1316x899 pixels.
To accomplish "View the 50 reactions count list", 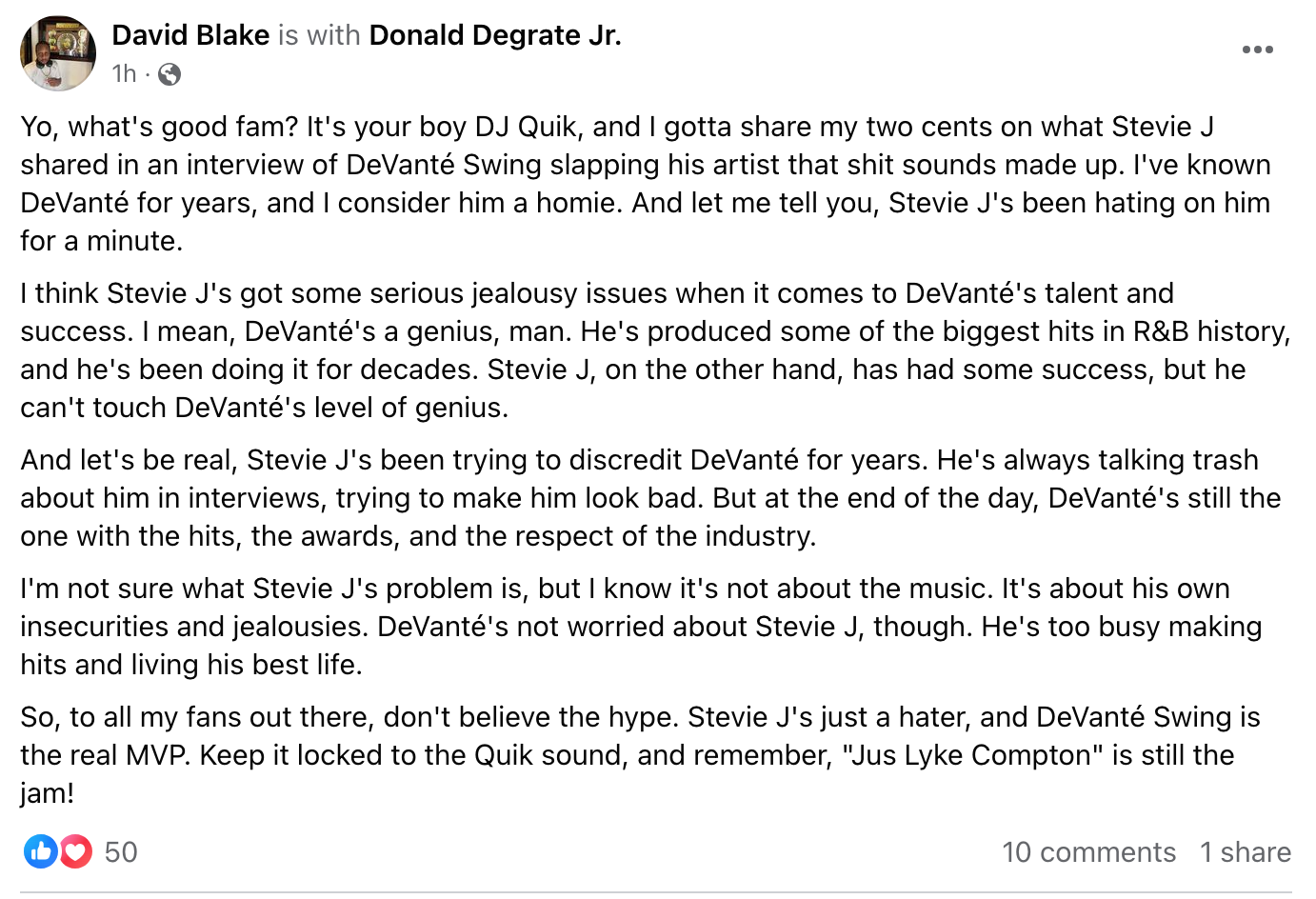I will click(121, 851).
